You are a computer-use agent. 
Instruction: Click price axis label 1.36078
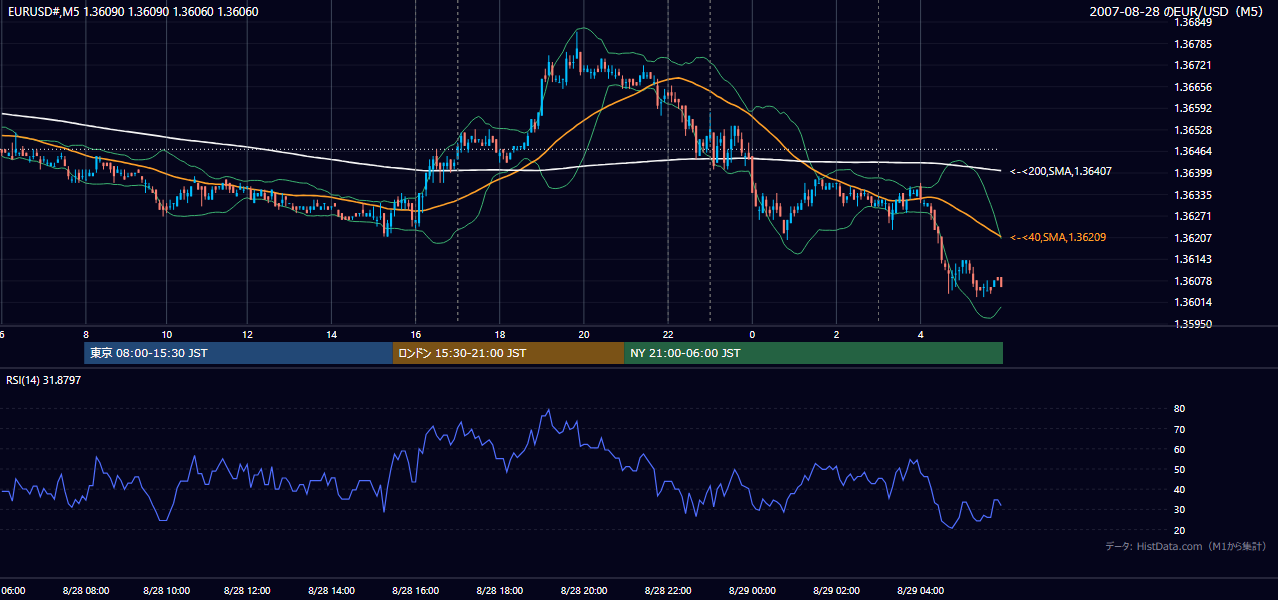pyautogui.click(x=1192, y=281)
